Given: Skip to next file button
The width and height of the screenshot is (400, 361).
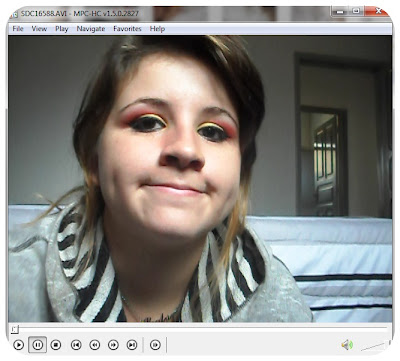Looking at the screenshot, I should click(132, 345).
